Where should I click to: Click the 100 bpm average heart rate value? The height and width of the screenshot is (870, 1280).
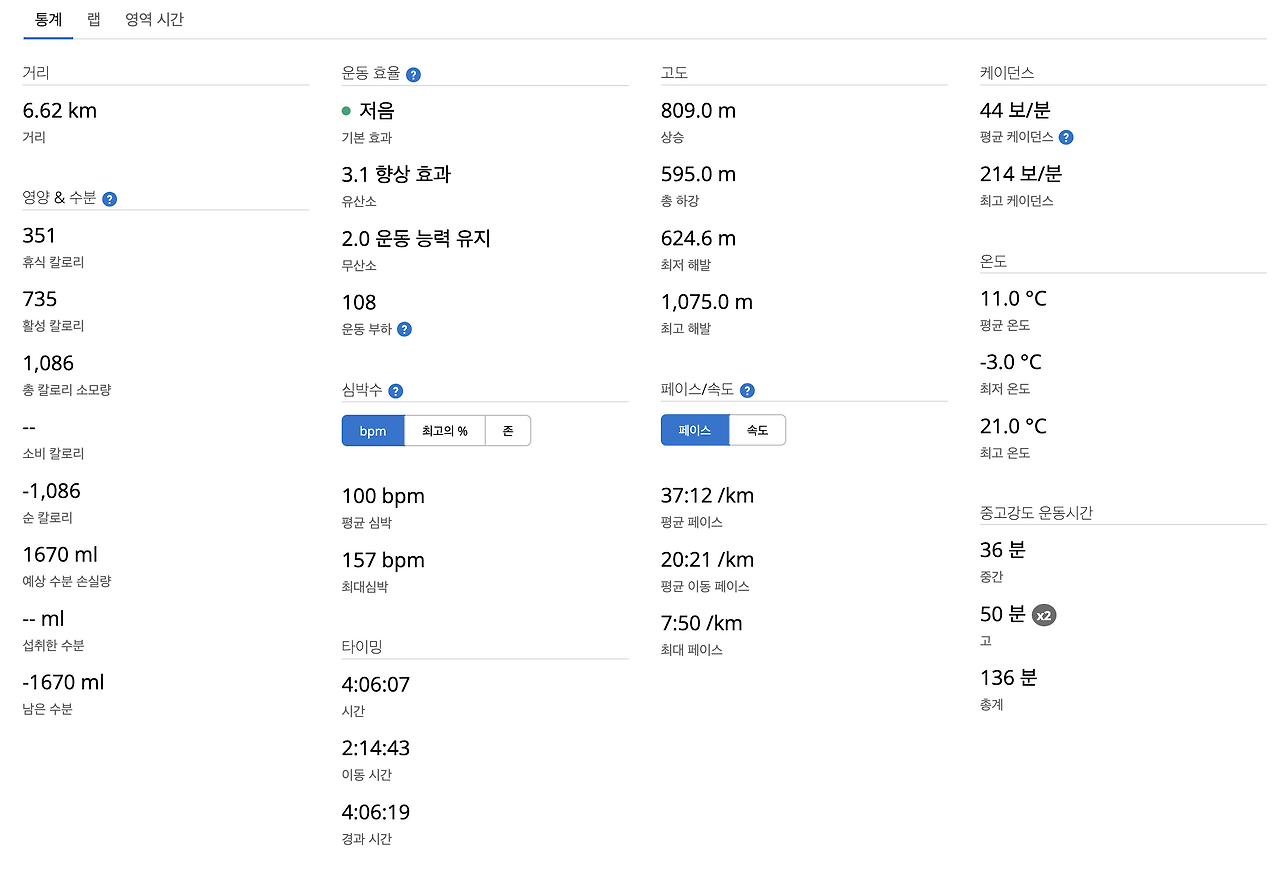[x=383, y=495]
